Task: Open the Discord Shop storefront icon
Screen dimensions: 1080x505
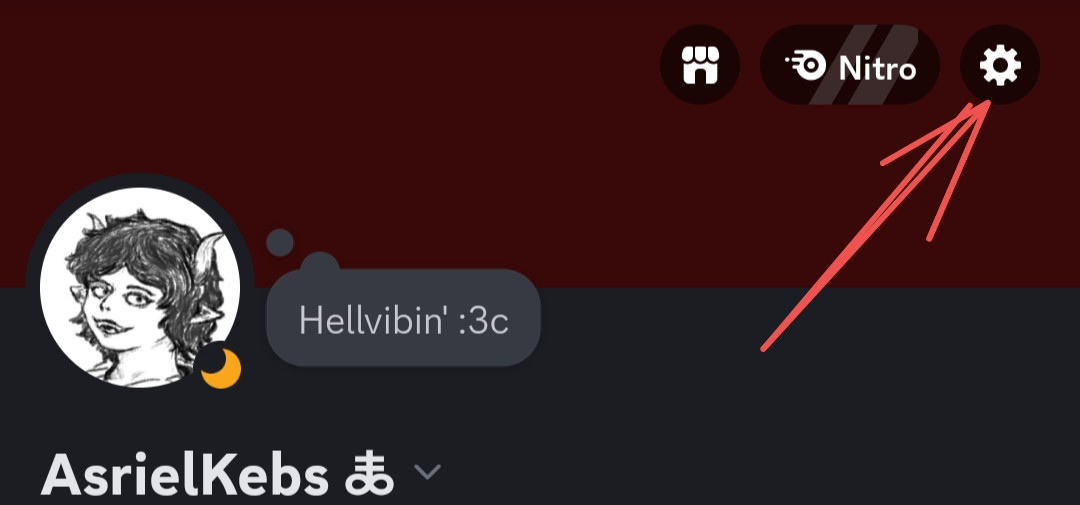Action: [x=700, y=65]
